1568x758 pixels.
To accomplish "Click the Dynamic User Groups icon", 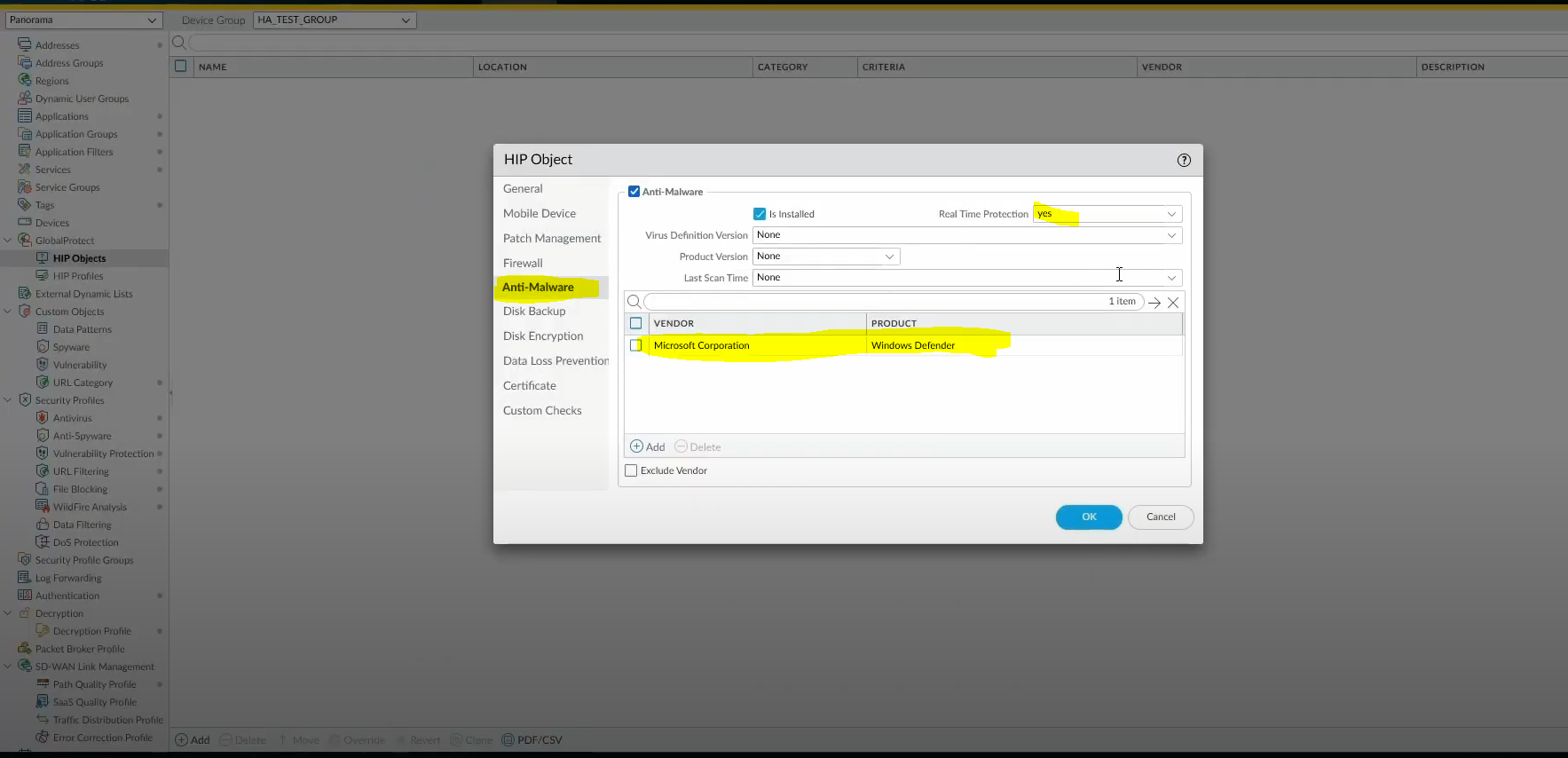I will [x=25, y=98].
